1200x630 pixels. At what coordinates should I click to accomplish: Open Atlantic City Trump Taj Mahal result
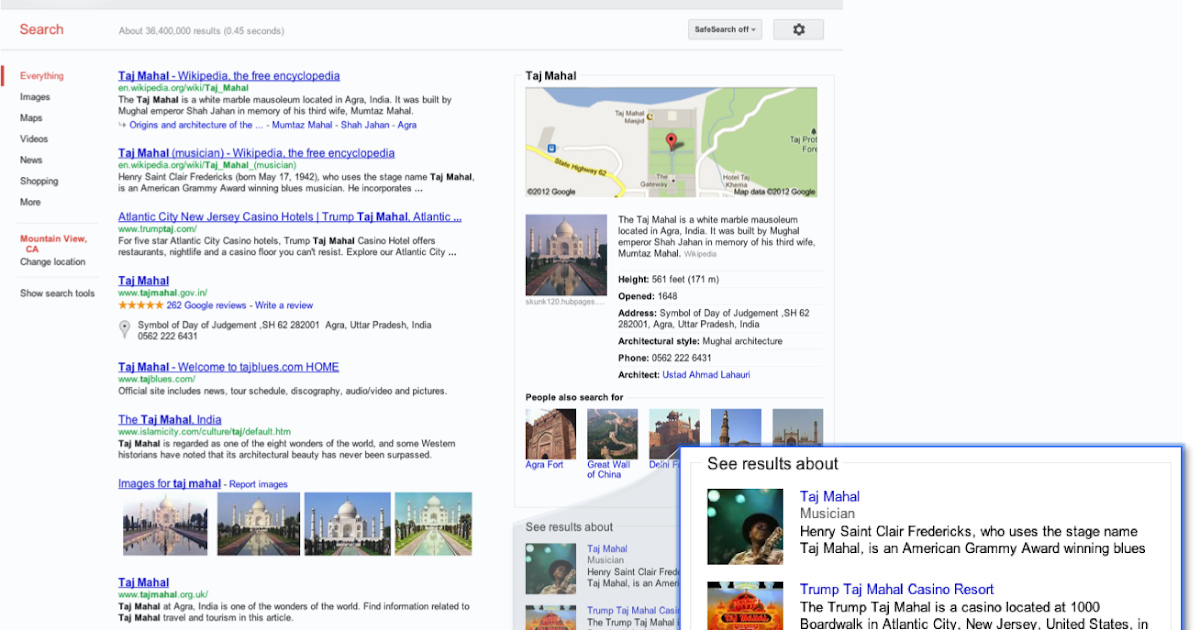(x=290, y=216)
